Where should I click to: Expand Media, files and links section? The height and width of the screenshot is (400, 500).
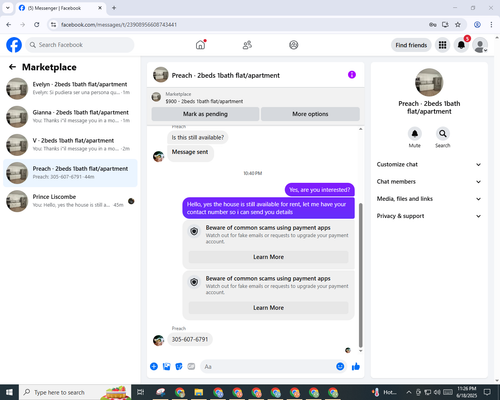pyautogui.click(x=429, y=199)
